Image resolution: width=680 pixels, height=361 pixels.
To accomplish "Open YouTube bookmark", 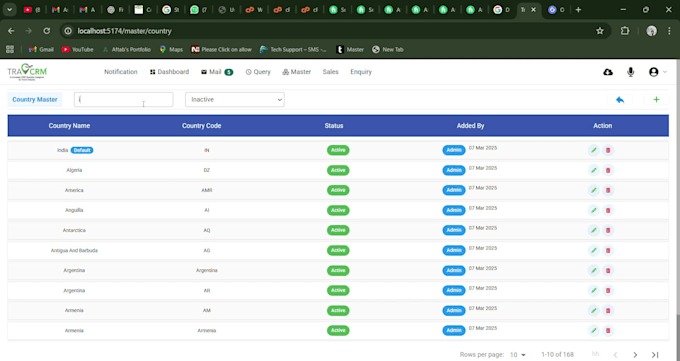I will coord(78,49).
